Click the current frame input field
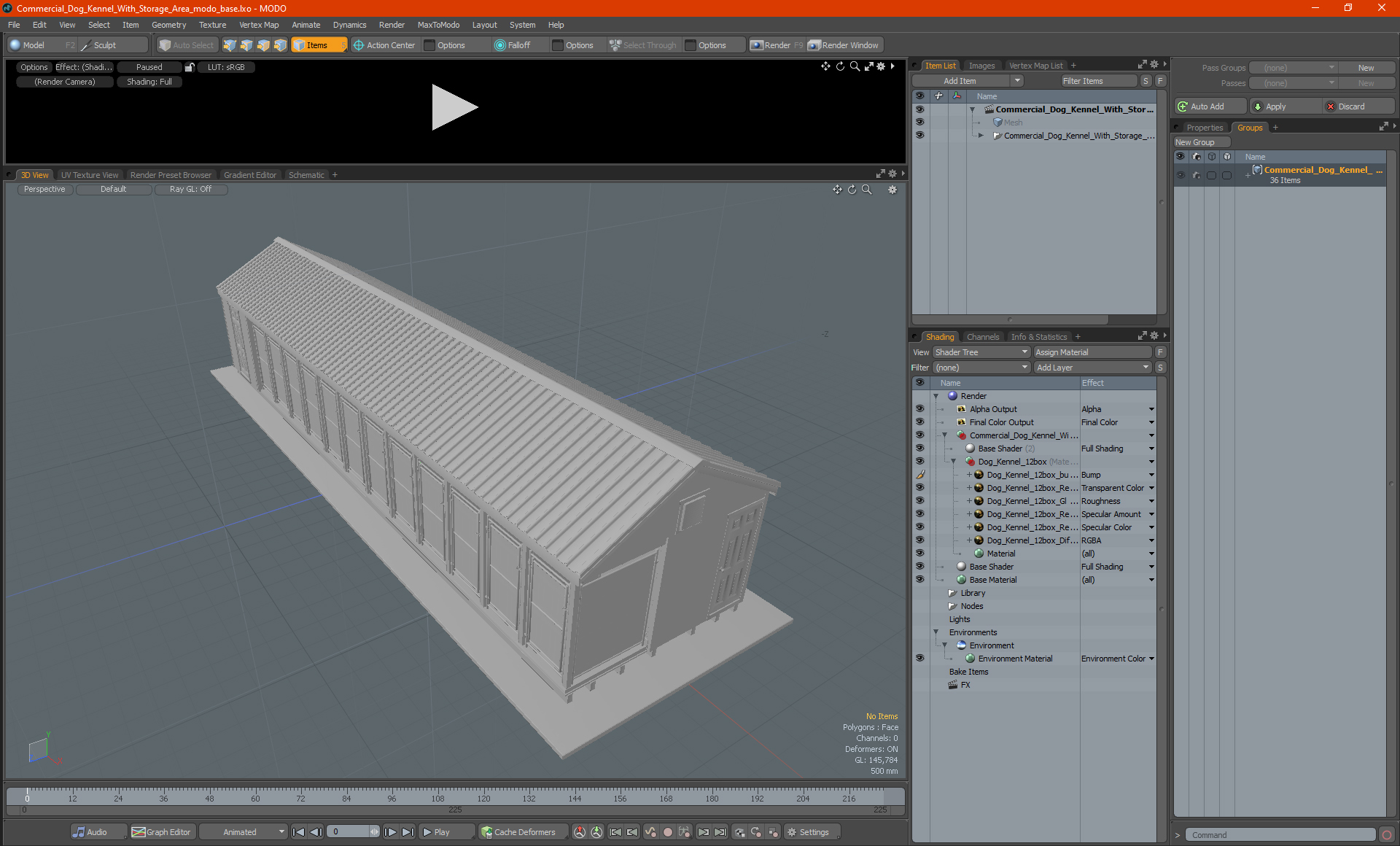 point(349,832)
